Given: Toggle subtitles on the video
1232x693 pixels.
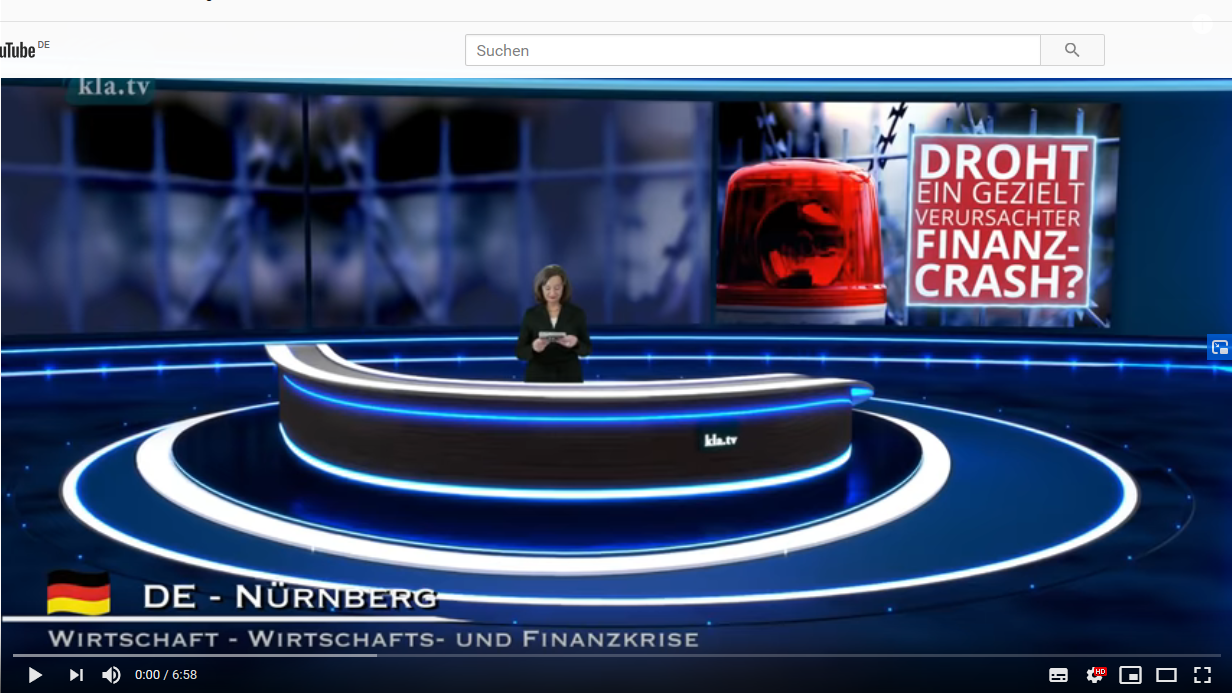Looking at the screenshot, I should pyautogui.click(x=1058, y=675).
